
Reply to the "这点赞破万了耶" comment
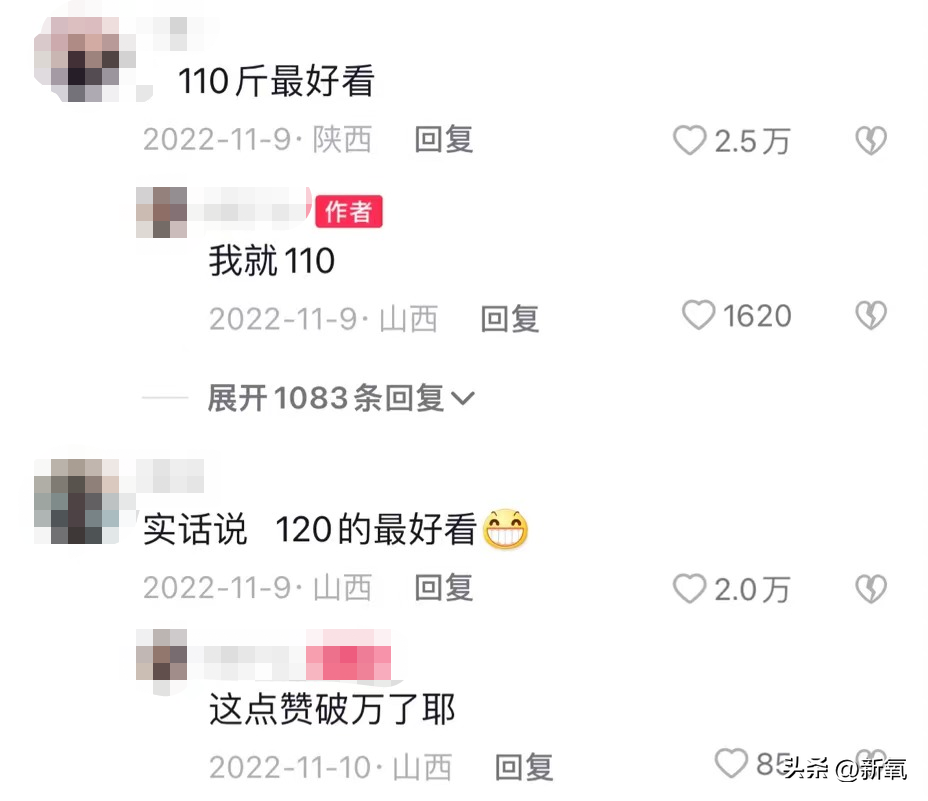(x=524, y=767)
